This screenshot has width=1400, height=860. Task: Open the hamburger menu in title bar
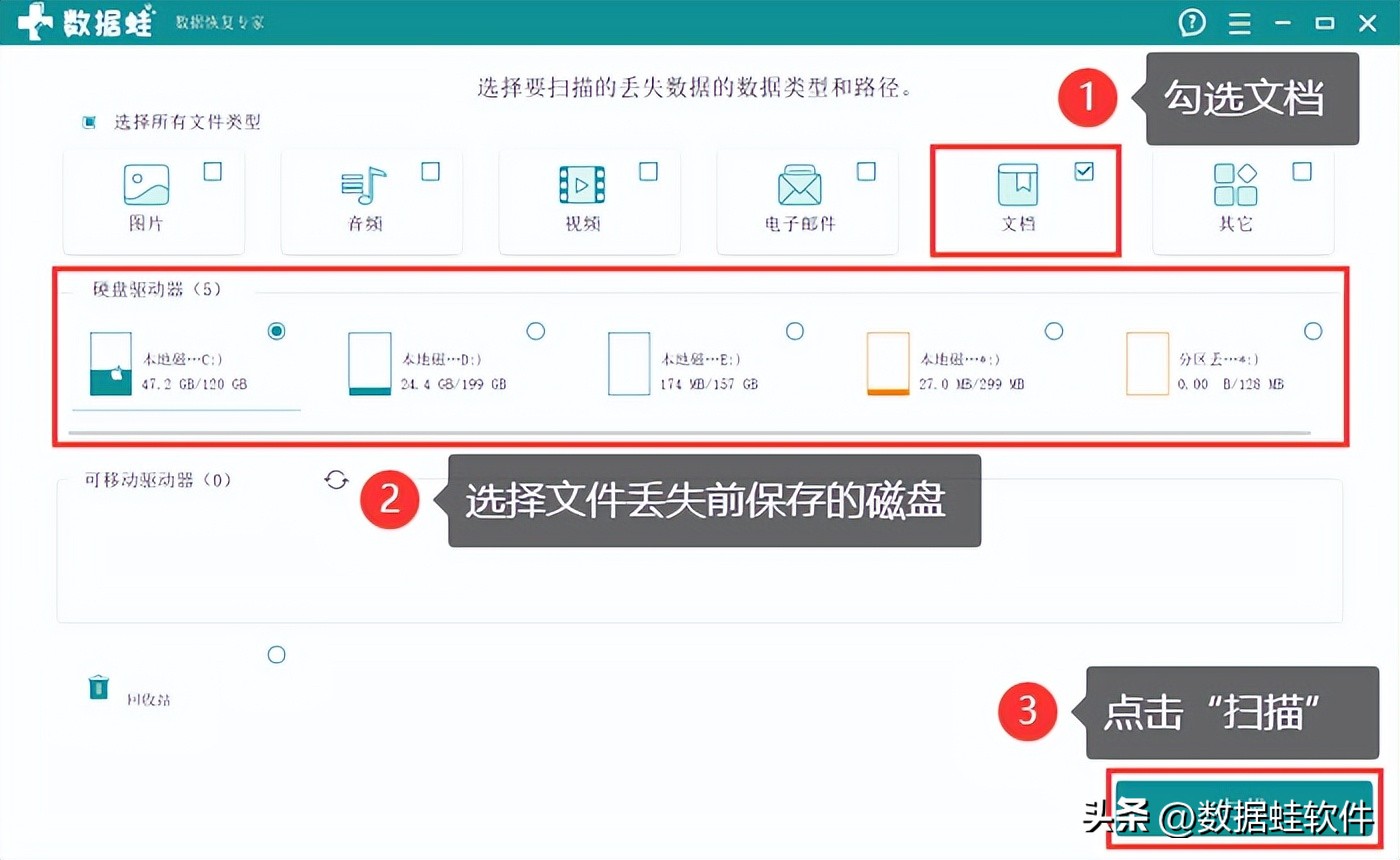[1239, 22]
